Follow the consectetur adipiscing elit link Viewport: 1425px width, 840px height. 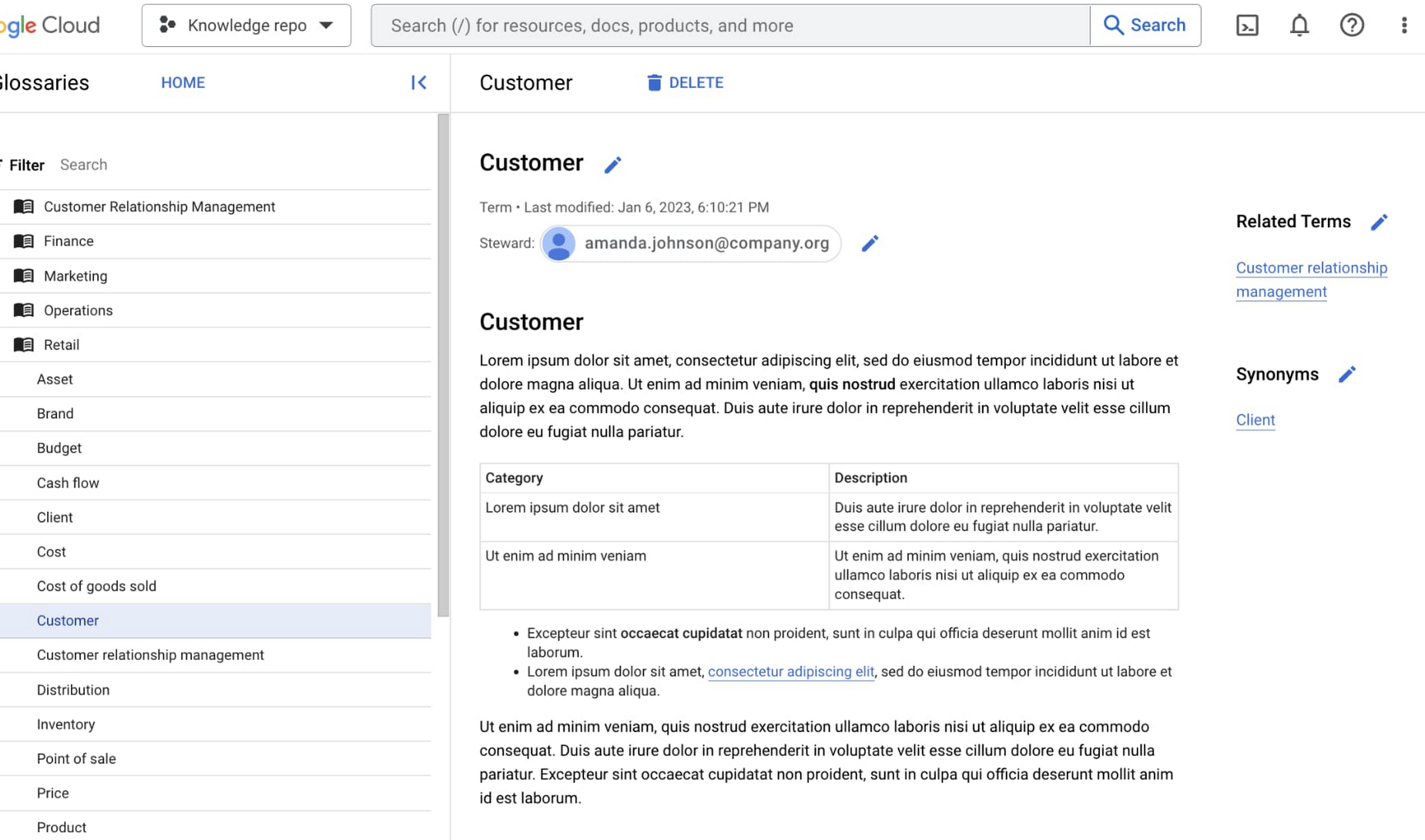coord(790,671)
